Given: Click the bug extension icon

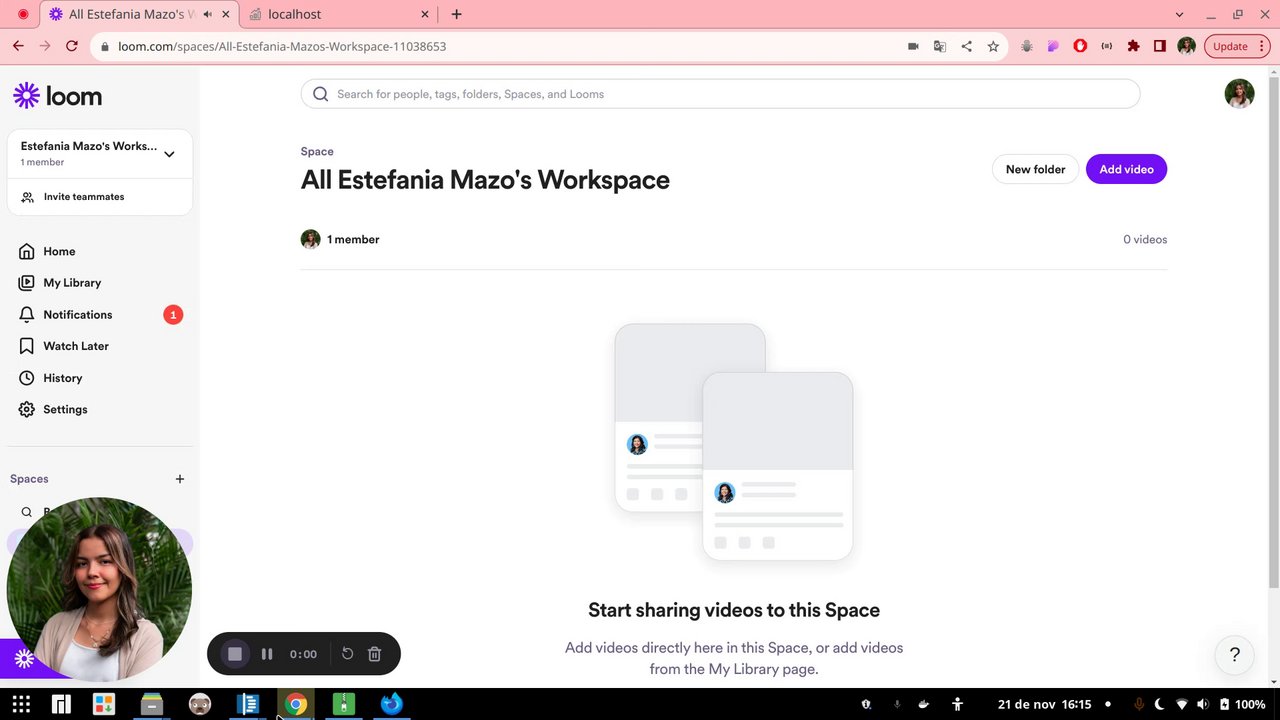Looking at the screenshot, I should coord(1027,46).
